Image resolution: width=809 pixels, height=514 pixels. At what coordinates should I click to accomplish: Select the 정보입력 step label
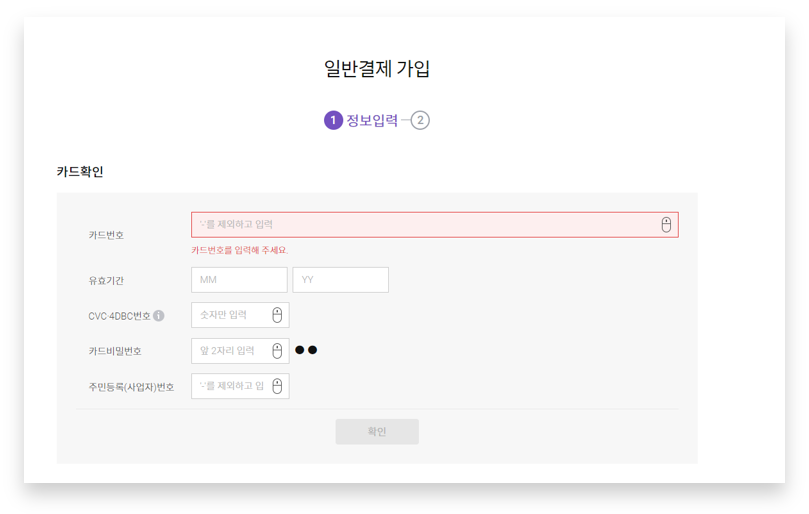point(372,121)
